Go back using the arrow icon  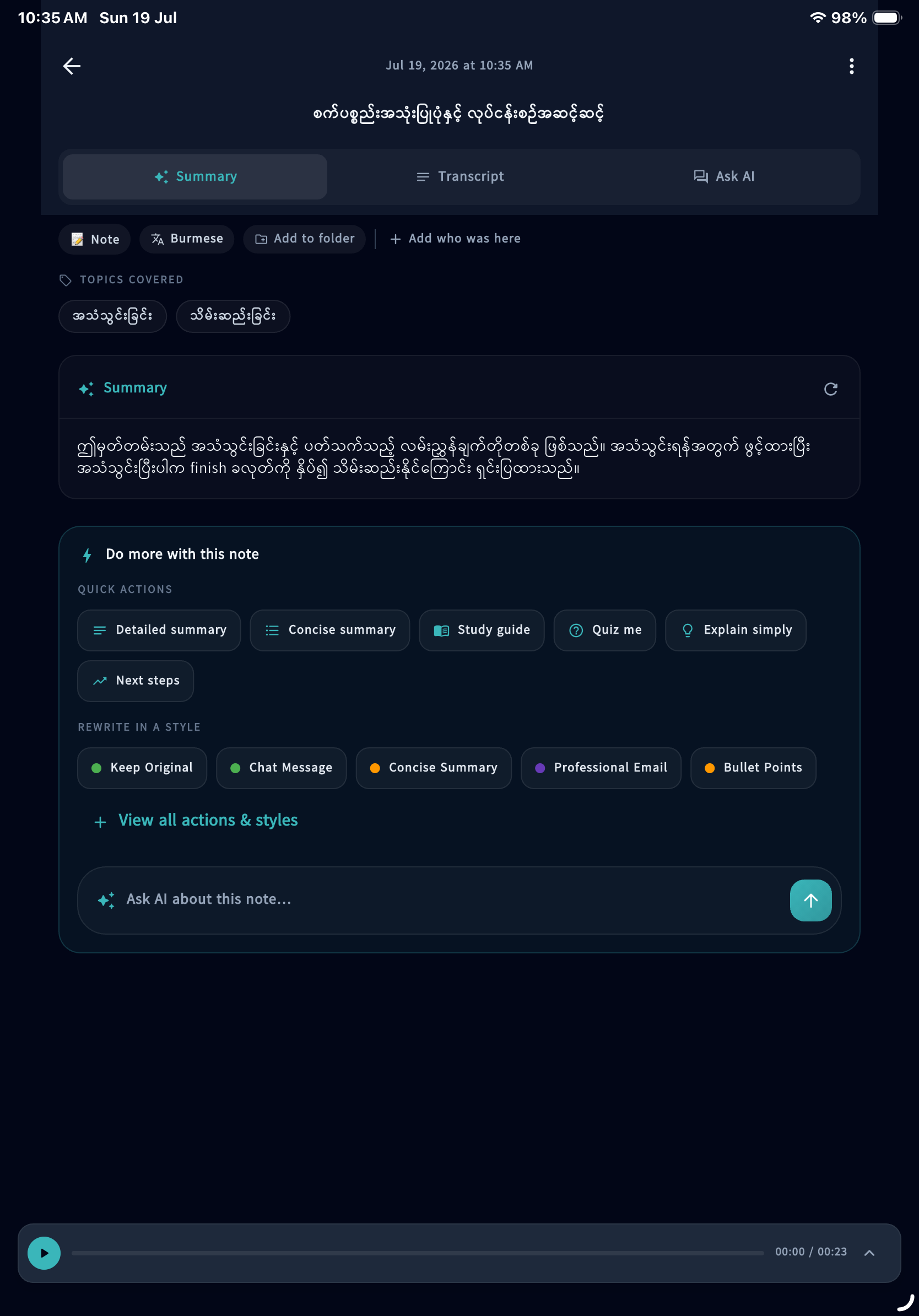coord(72,66)
